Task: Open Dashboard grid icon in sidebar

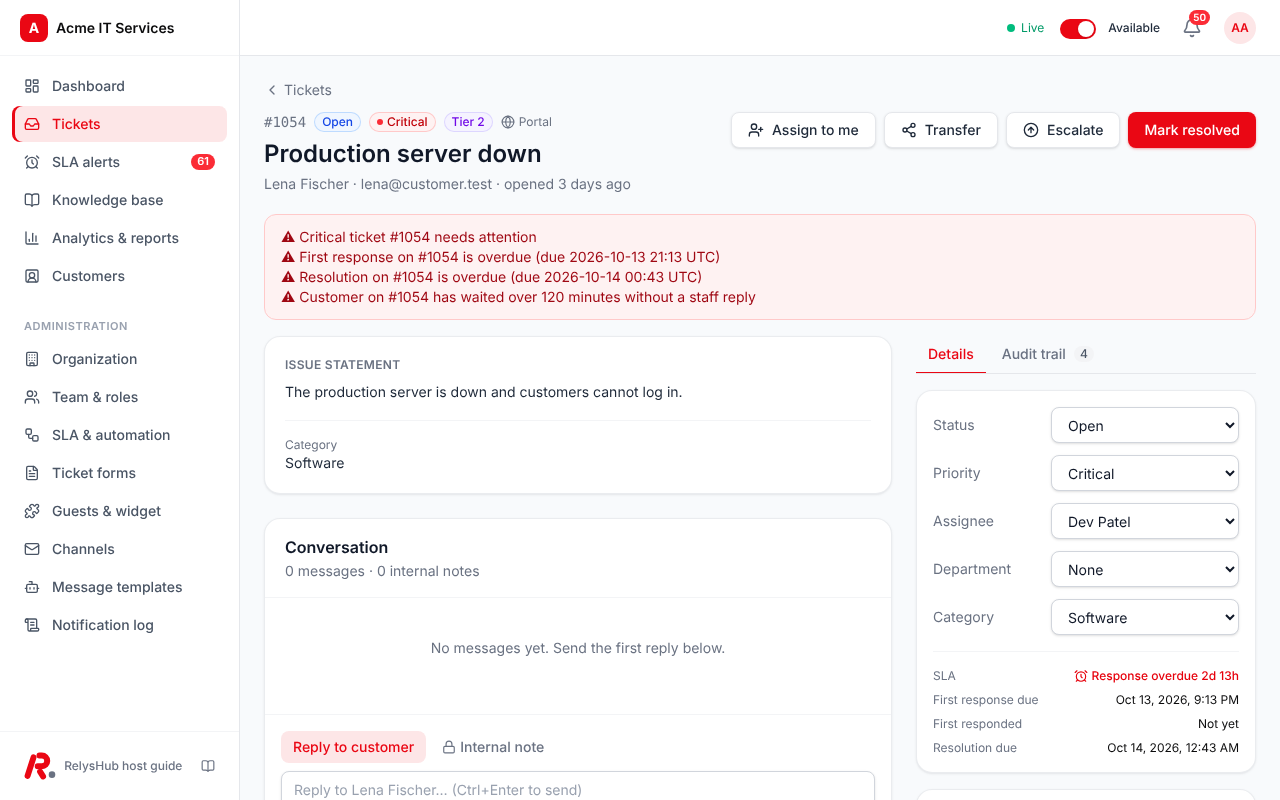Action: pos(32,86)
